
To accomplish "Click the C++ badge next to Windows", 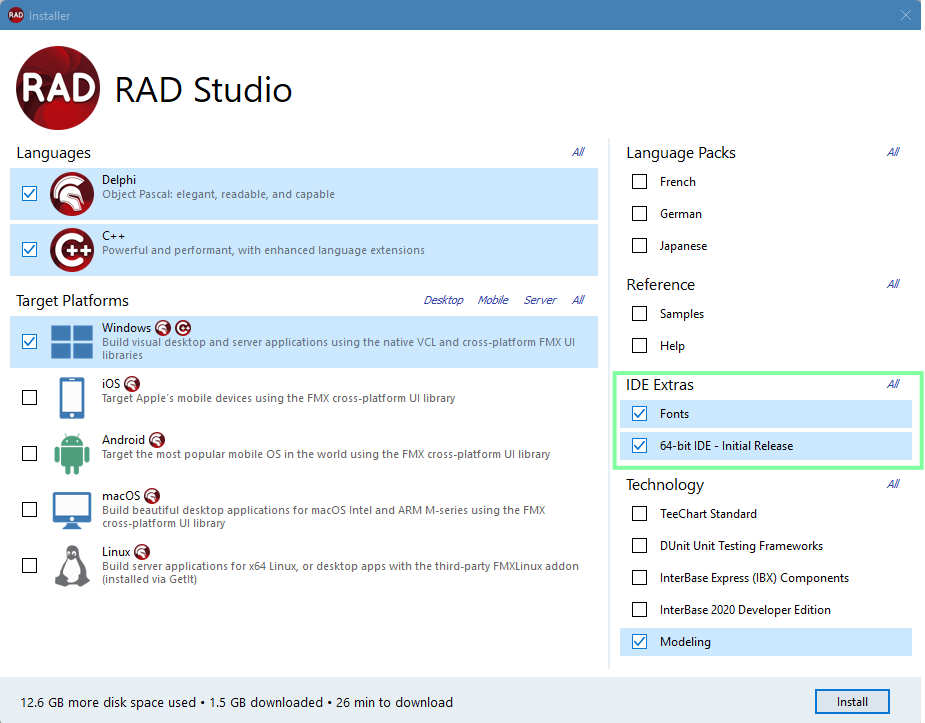I will coord(183,328).
